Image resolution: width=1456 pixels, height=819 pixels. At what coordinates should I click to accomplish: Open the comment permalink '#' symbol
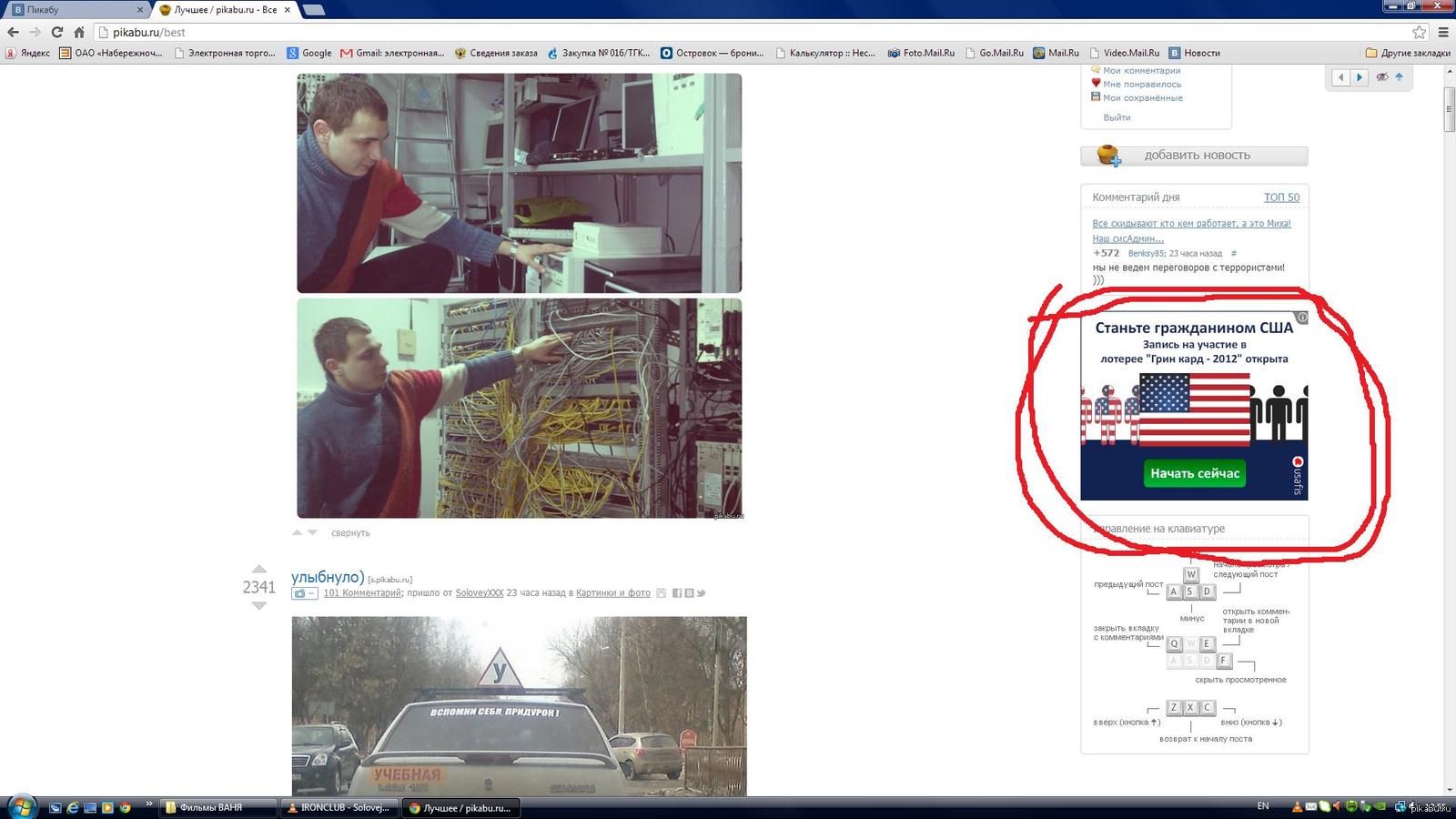pos(1234,254)
